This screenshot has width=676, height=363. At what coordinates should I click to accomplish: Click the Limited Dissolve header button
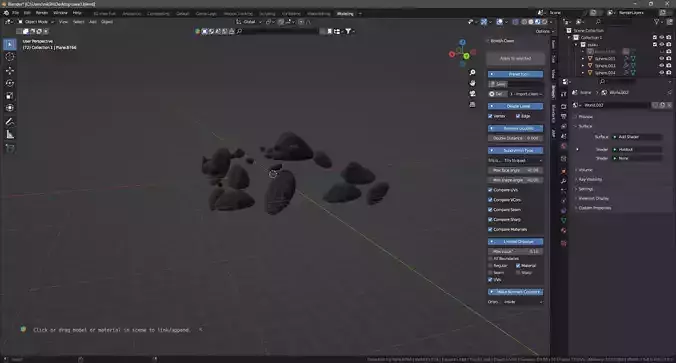pyautogui.click(x=516, y=242)
